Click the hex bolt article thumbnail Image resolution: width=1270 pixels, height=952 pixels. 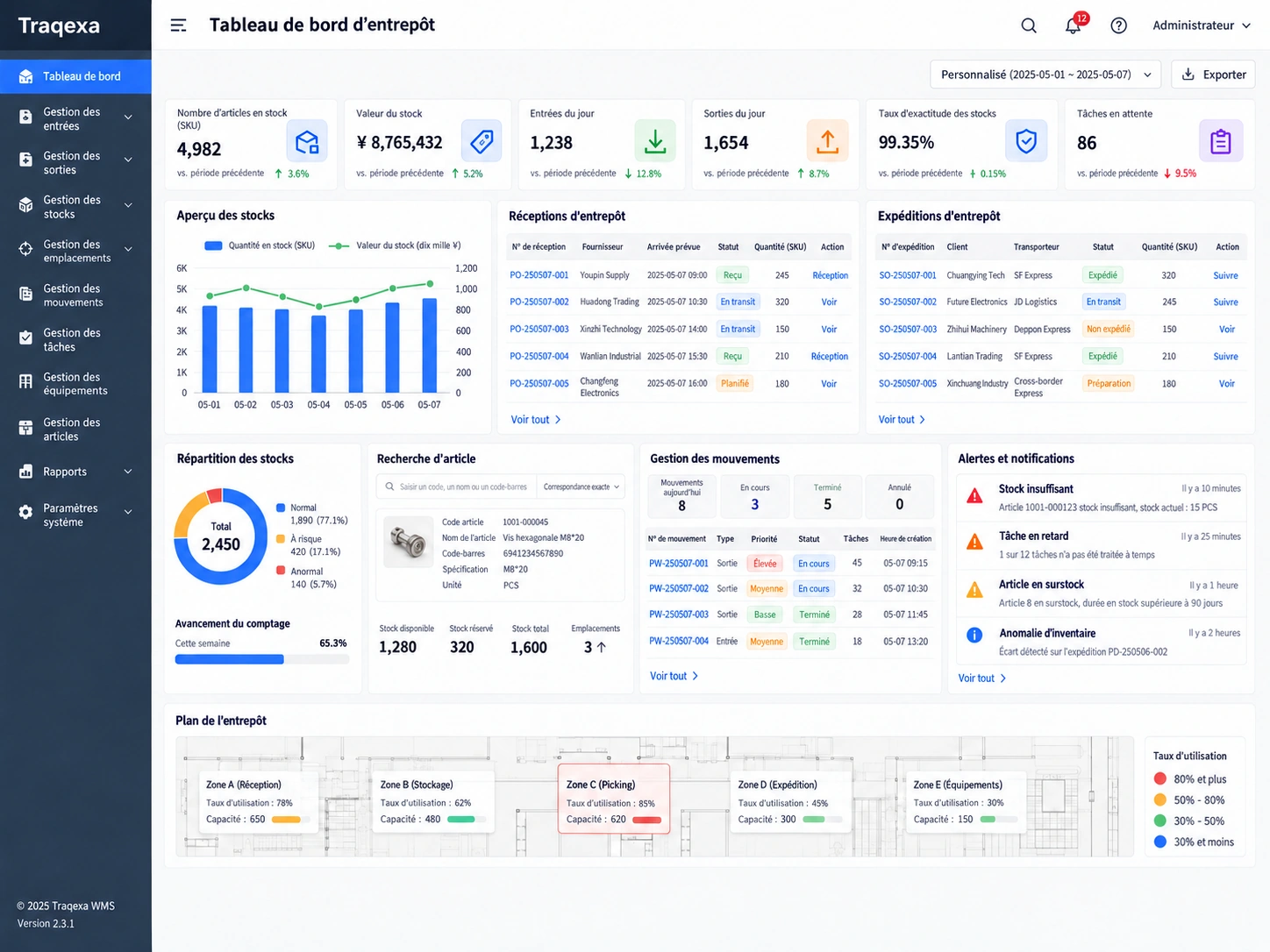pos(409,541)
